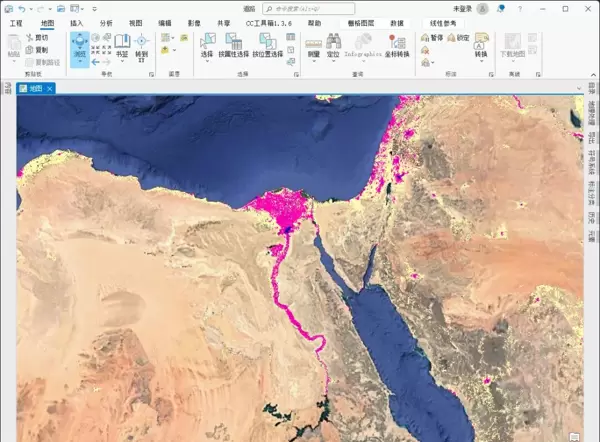
Task: Open 按位置选择 (Select By Location)
Action: (268, 46)
